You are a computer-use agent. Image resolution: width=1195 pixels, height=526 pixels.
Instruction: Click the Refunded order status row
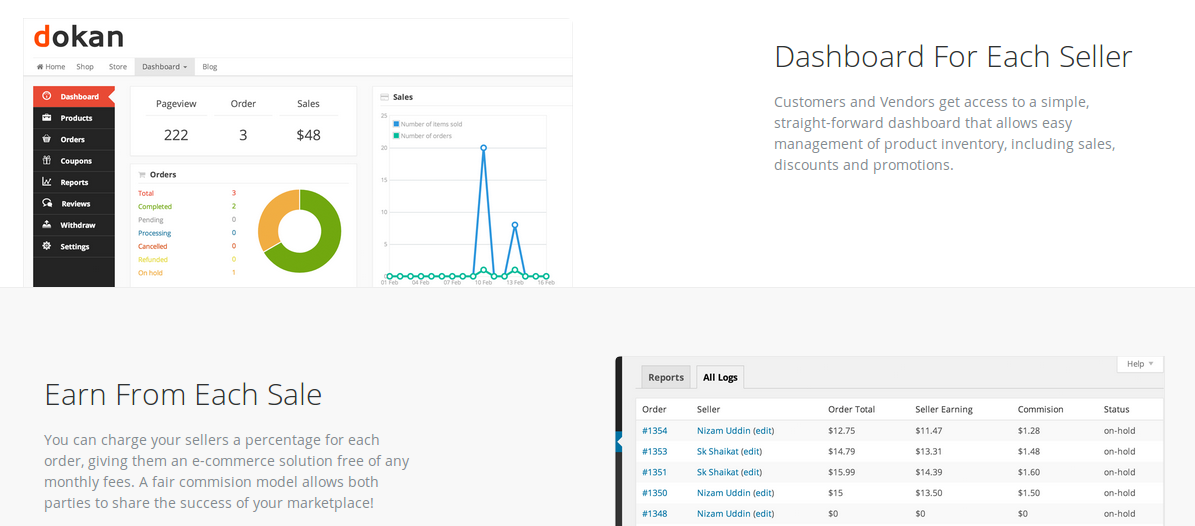click(187, 259)
